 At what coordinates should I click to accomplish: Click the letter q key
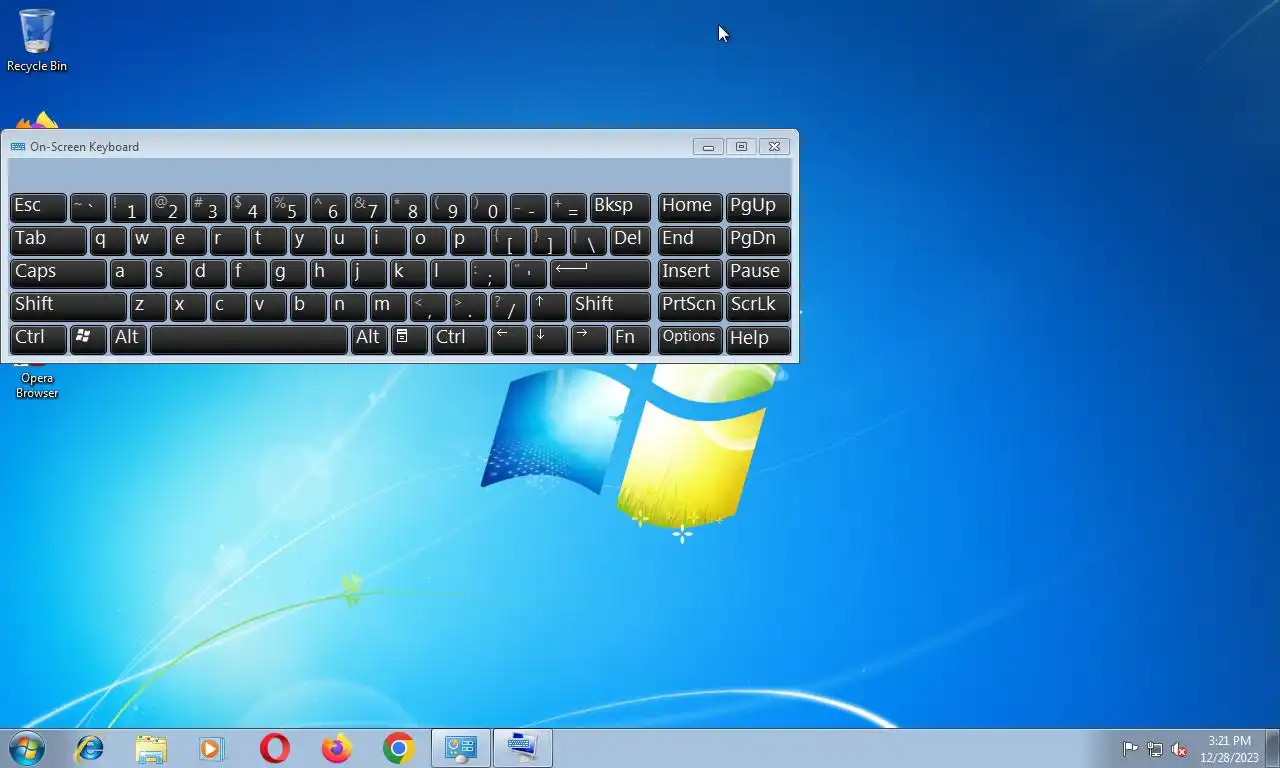108,240
